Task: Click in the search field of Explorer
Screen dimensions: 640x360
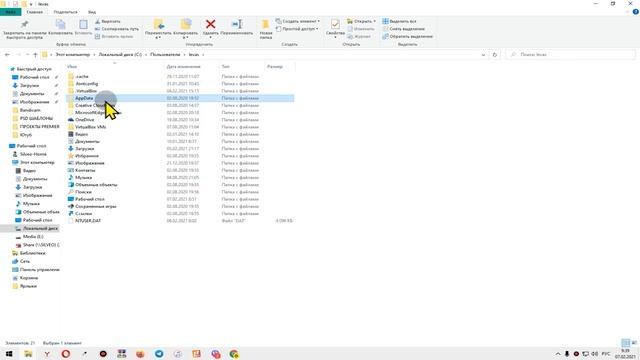Action: coord(571,54)
